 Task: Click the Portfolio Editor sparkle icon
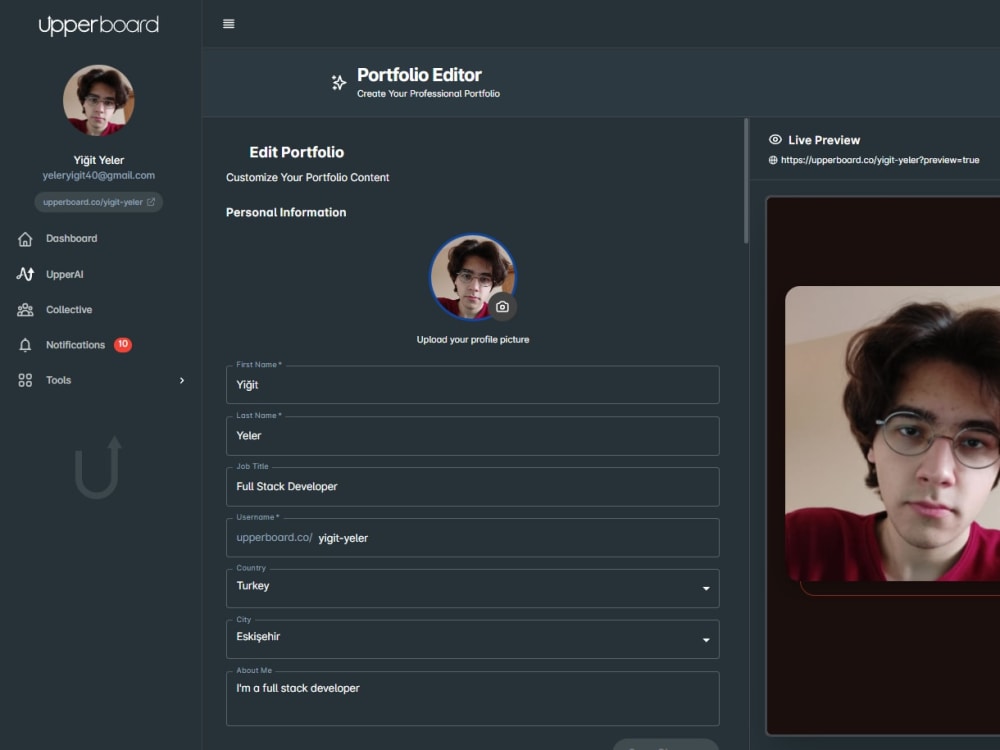339,82
